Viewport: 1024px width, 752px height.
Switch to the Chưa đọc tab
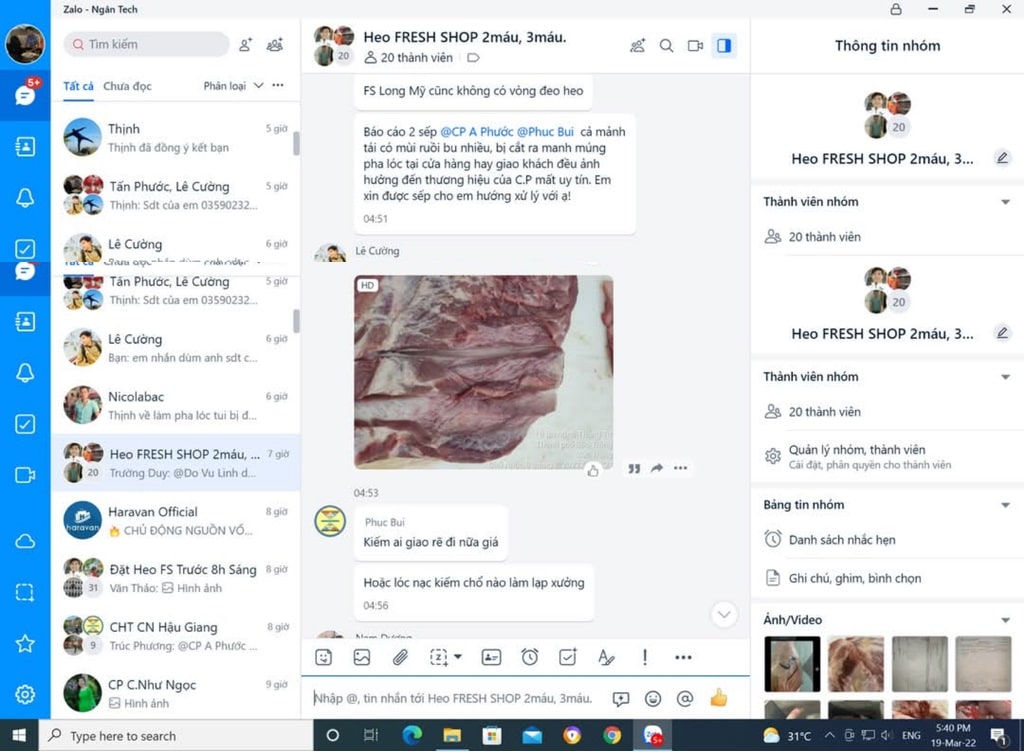coord(127,86)
